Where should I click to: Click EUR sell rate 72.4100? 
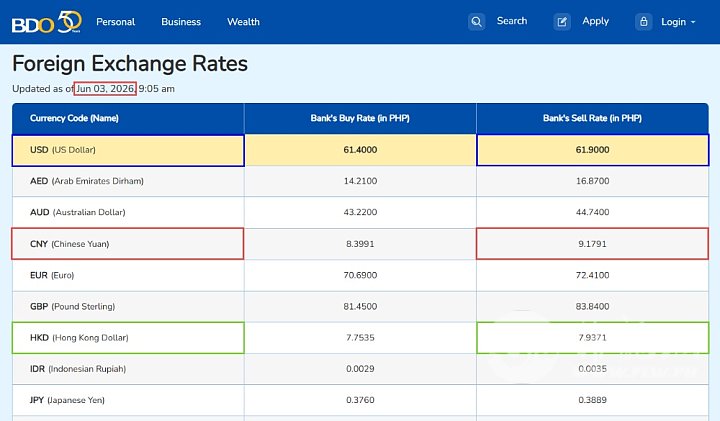(592, 275)
